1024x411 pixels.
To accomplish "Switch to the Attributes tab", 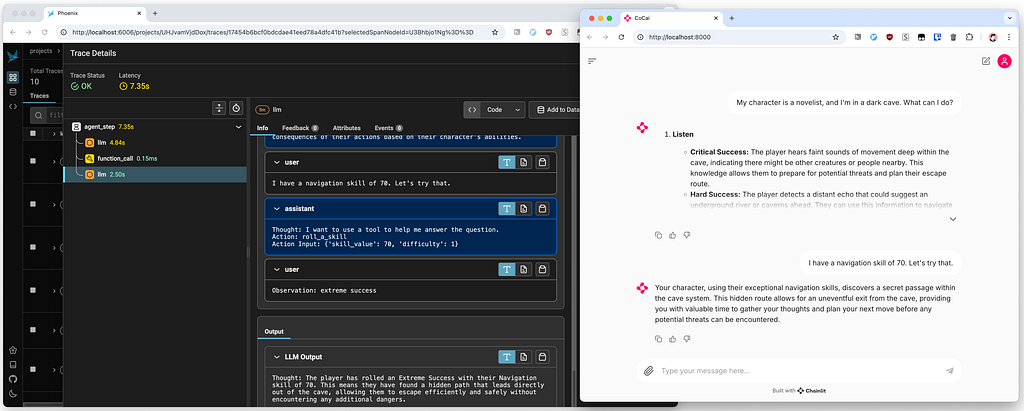I will point(346,128).
